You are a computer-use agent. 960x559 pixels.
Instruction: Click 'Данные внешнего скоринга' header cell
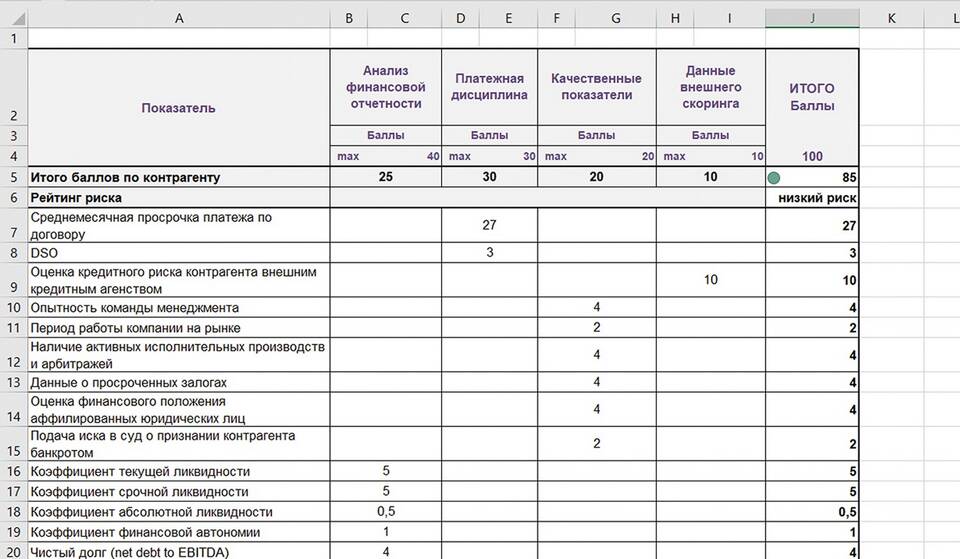710,87
